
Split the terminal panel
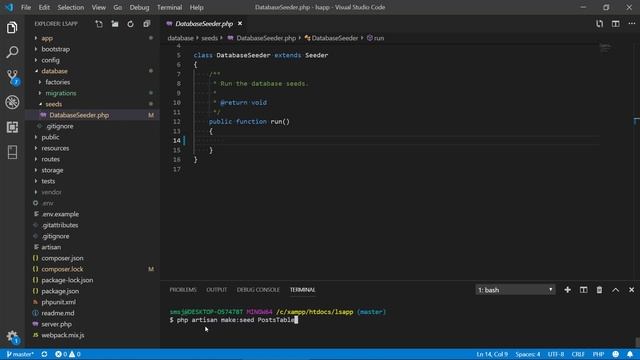583,290
